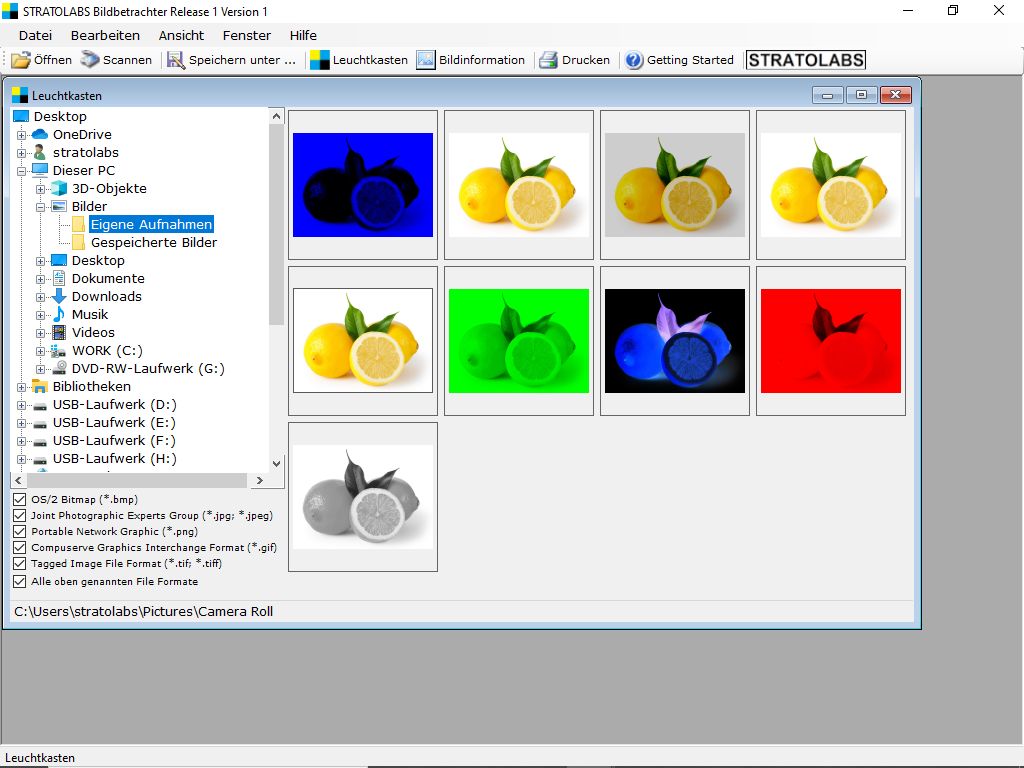Click the DVD-RW-Laufwerk (G:) drive icon
Image resolution: width=1024 pixels, height=768 pixels.
(59, 368)
